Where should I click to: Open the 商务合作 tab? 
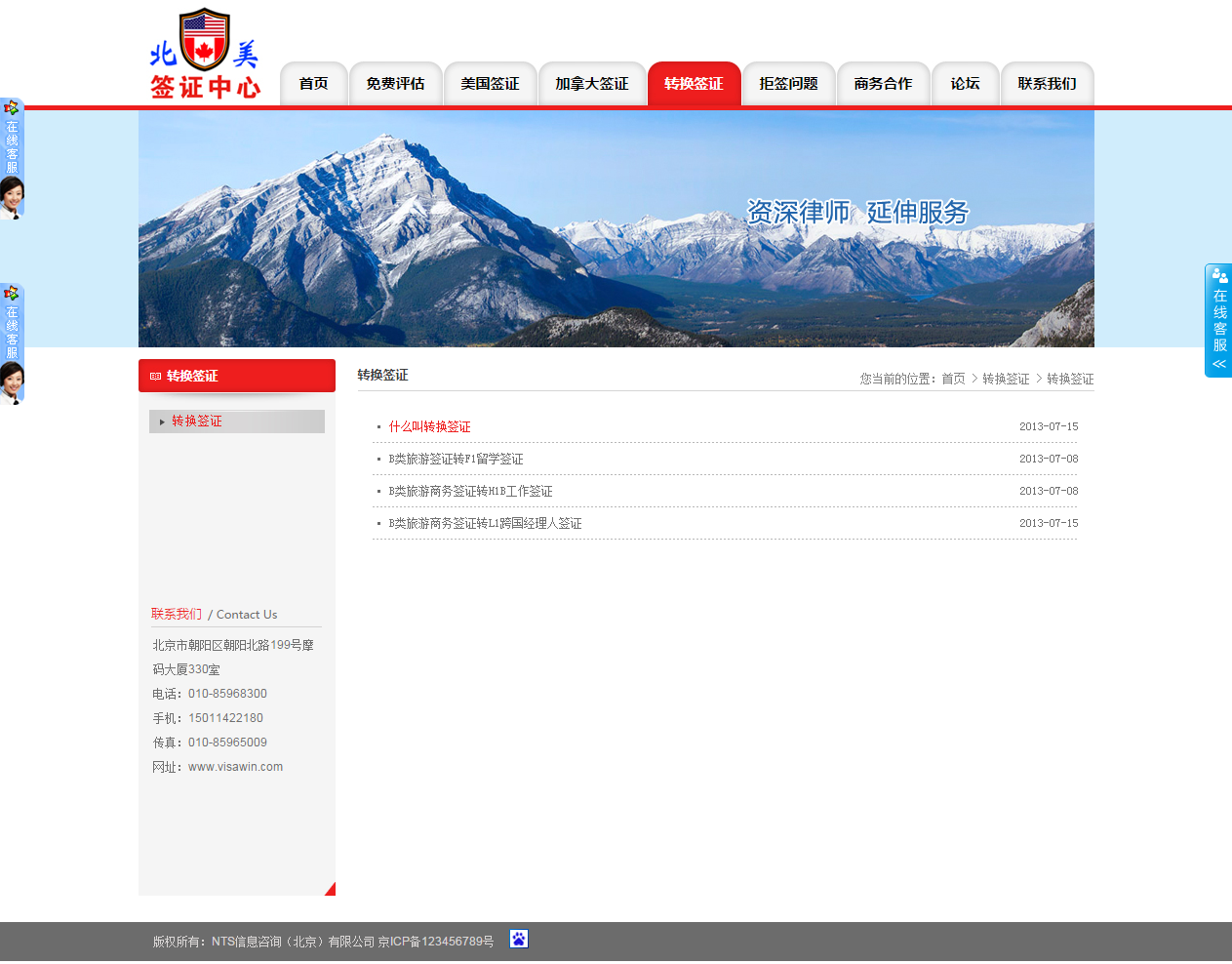883,84
